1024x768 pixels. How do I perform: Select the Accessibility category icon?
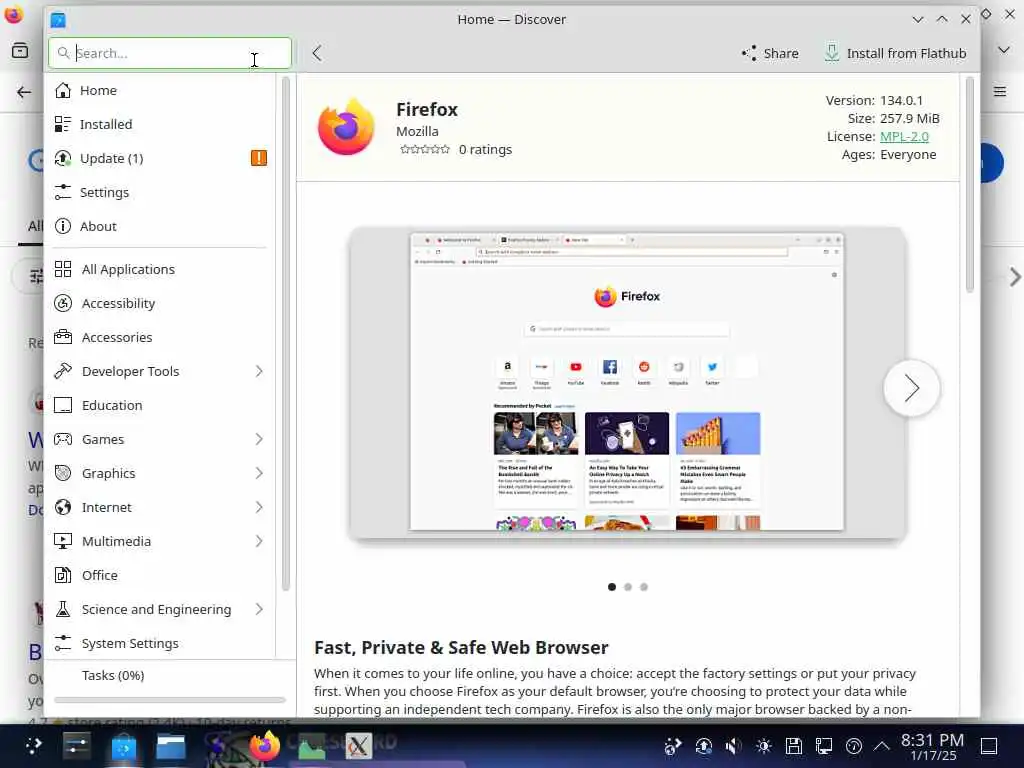pos(63,303)
